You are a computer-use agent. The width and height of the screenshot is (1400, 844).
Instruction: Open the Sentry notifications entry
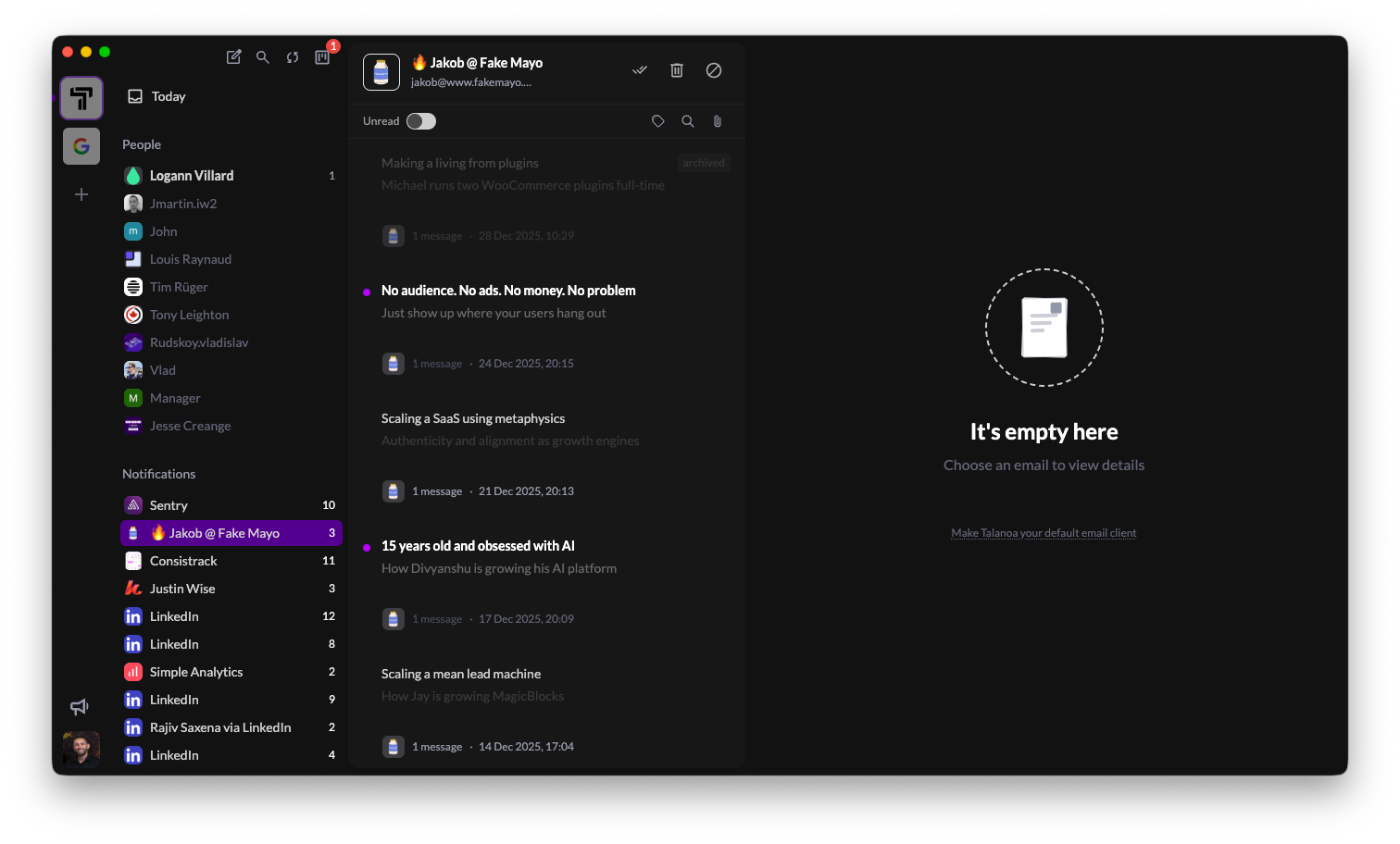point(169,505)
